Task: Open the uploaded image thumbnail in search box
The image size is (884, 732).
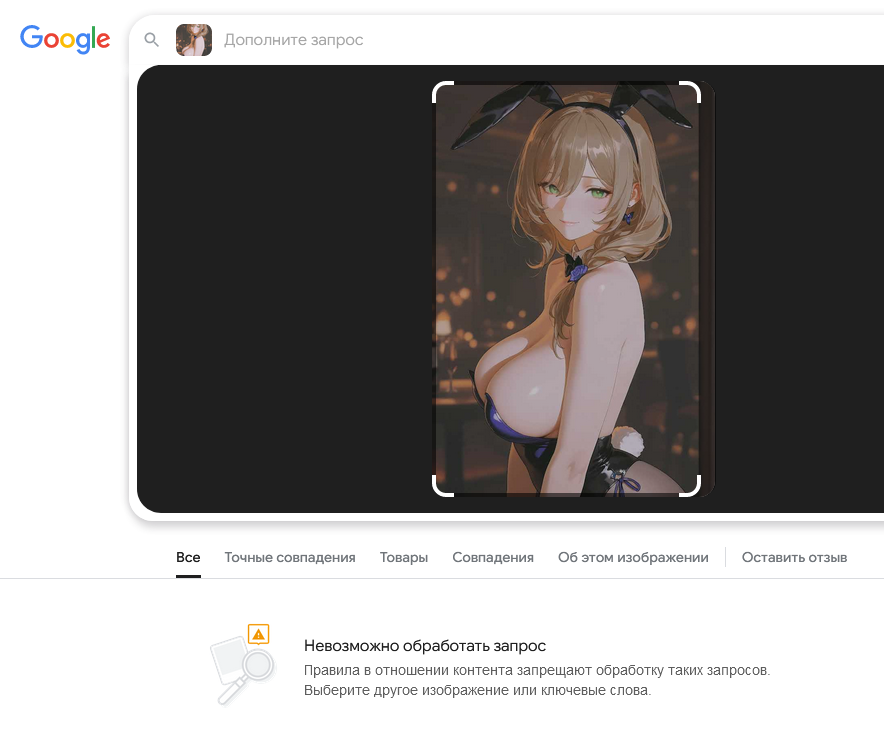Action: pyautogui.click(x=194, y=39)
